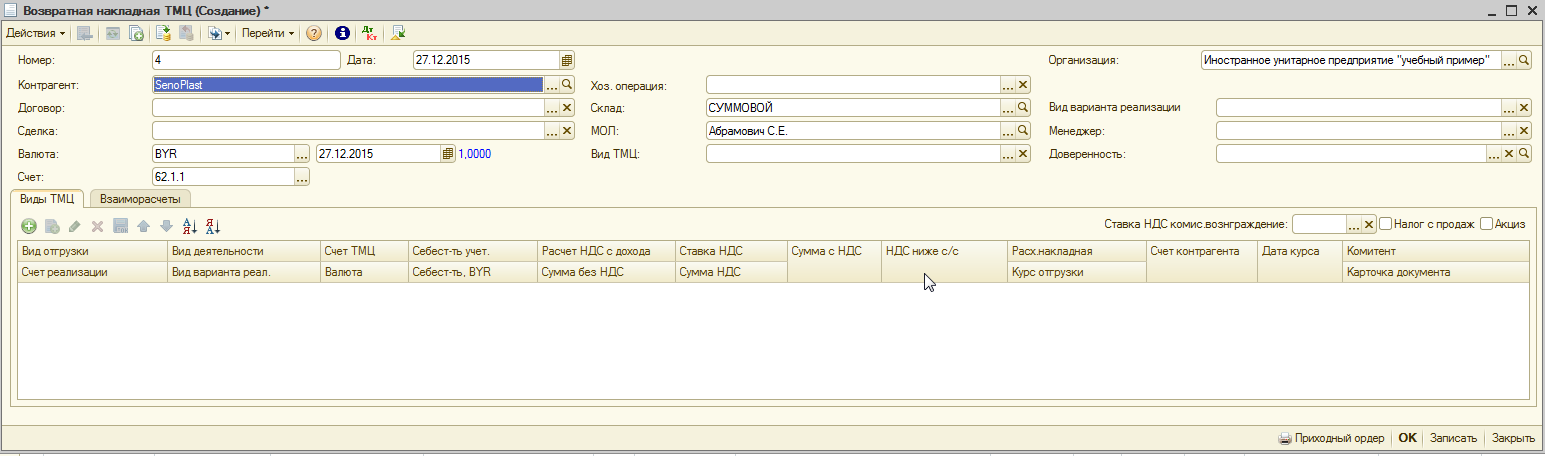This screenshot has height=456, width=1545.
Task: Open the help question mark icon
Action: pyautogui.click(x=314, y=34)
